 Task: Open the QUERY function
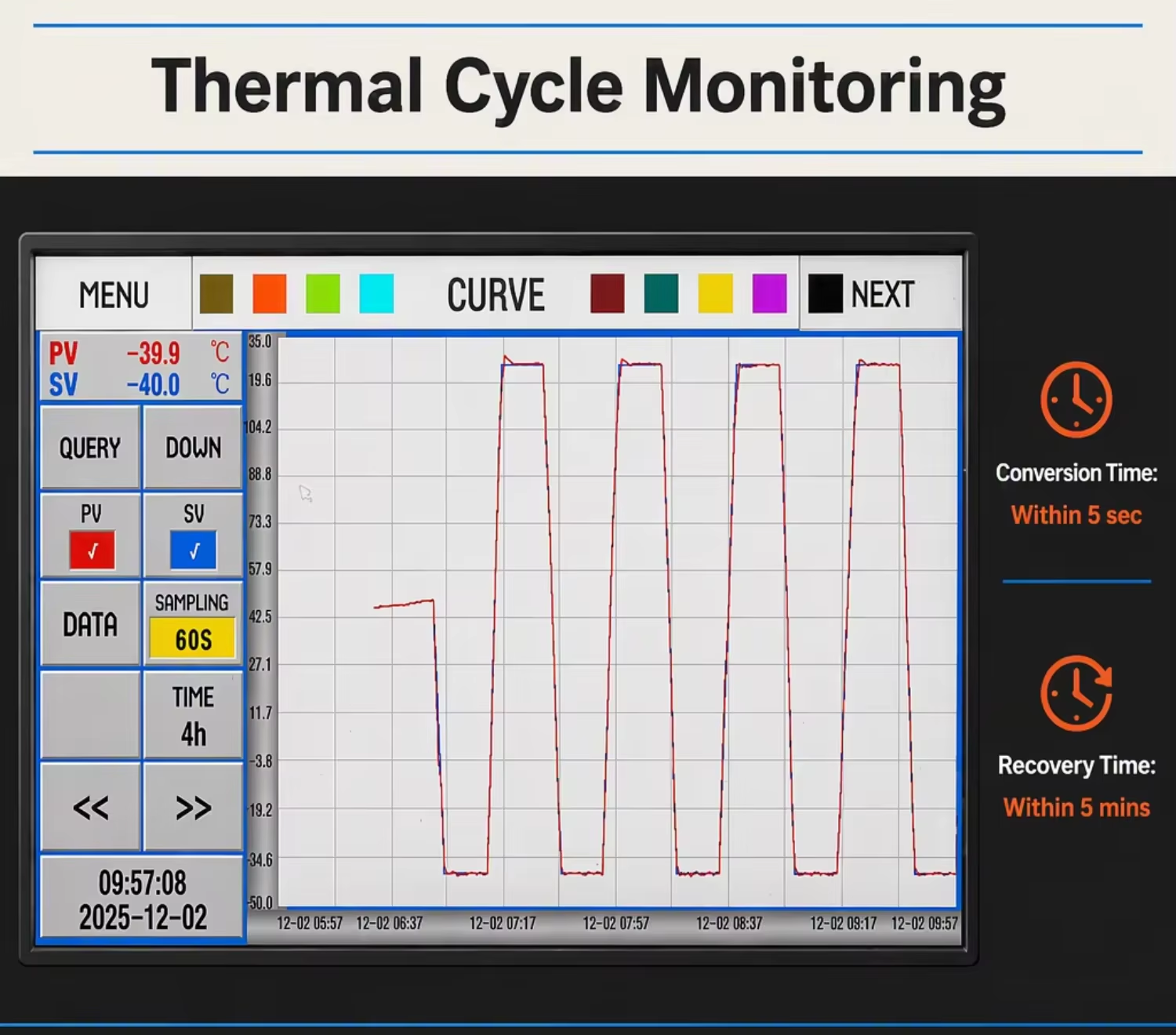click(90, 448)
